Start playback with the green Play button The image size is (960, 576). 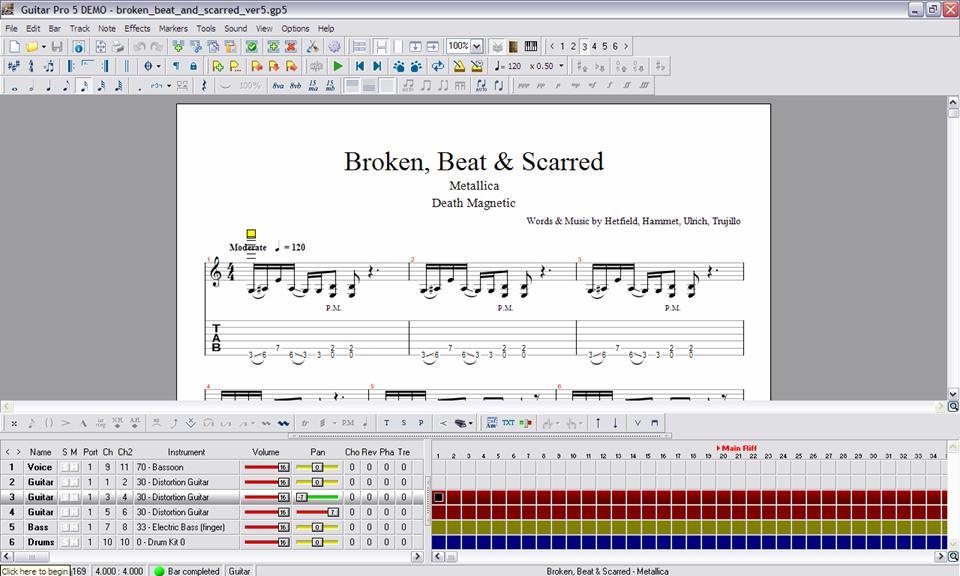click(339, 66)
